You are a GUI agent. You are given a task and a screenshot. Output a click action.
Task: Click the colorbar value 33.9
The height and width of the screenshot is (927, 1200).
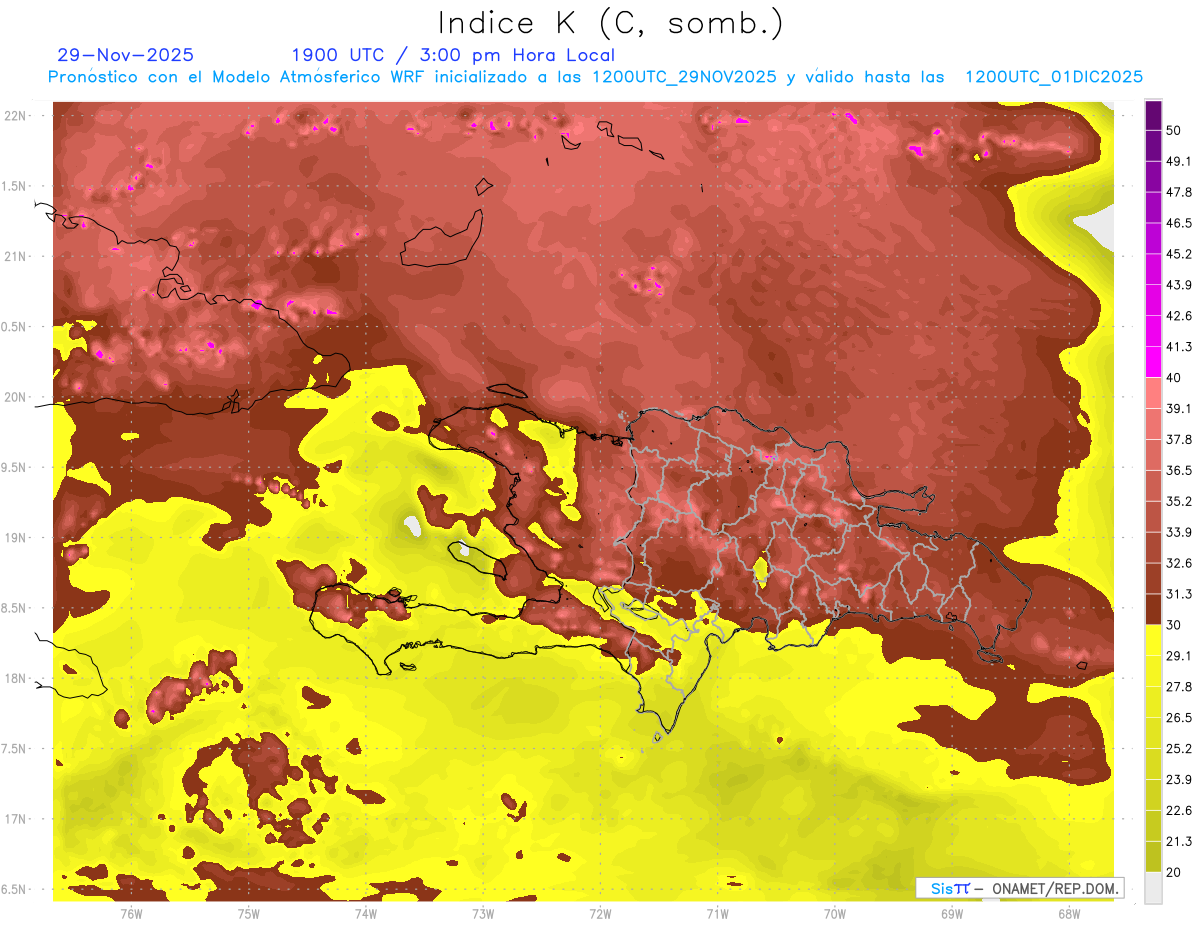[x=1179, y=532]
